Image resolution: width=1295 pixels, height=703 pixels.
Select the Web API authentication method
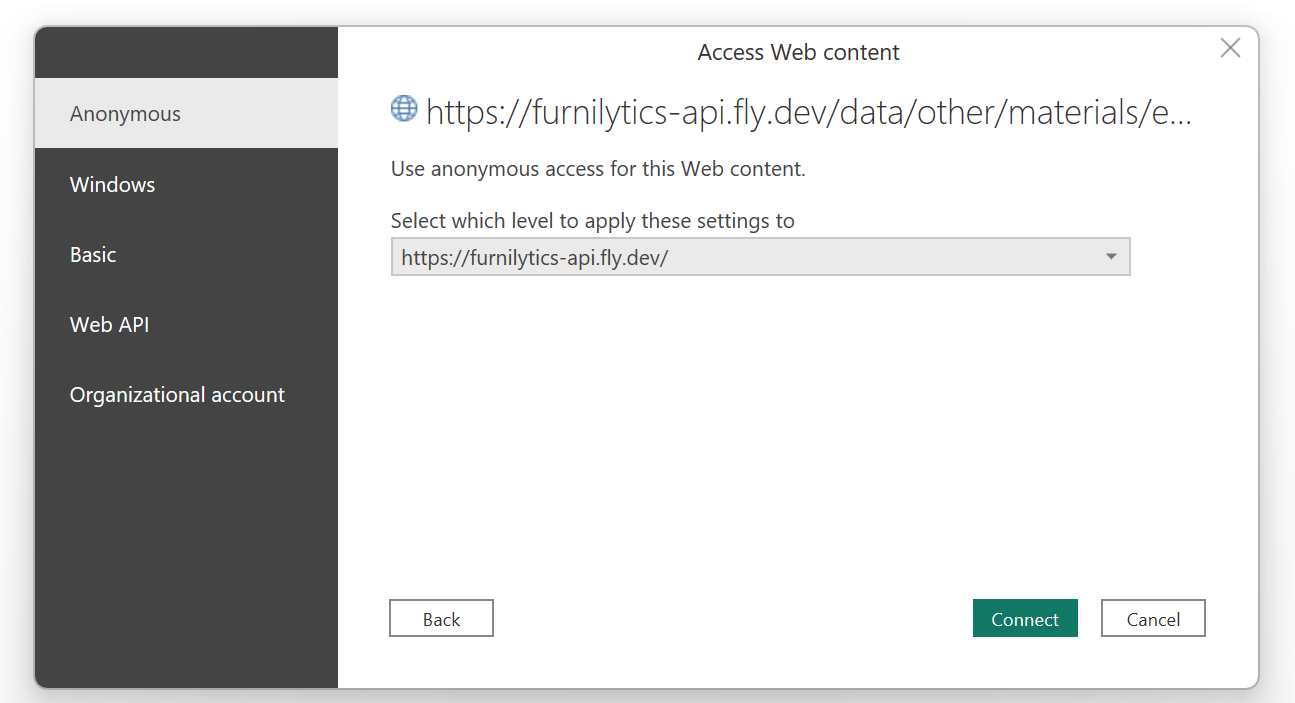tap(109, 324)
